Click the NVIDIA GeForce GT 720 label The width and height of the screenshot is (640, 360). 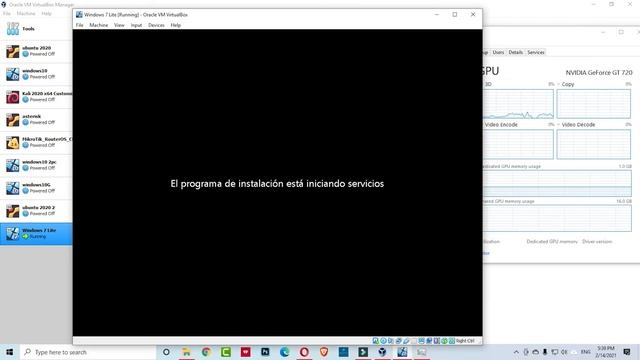[599, 73]
